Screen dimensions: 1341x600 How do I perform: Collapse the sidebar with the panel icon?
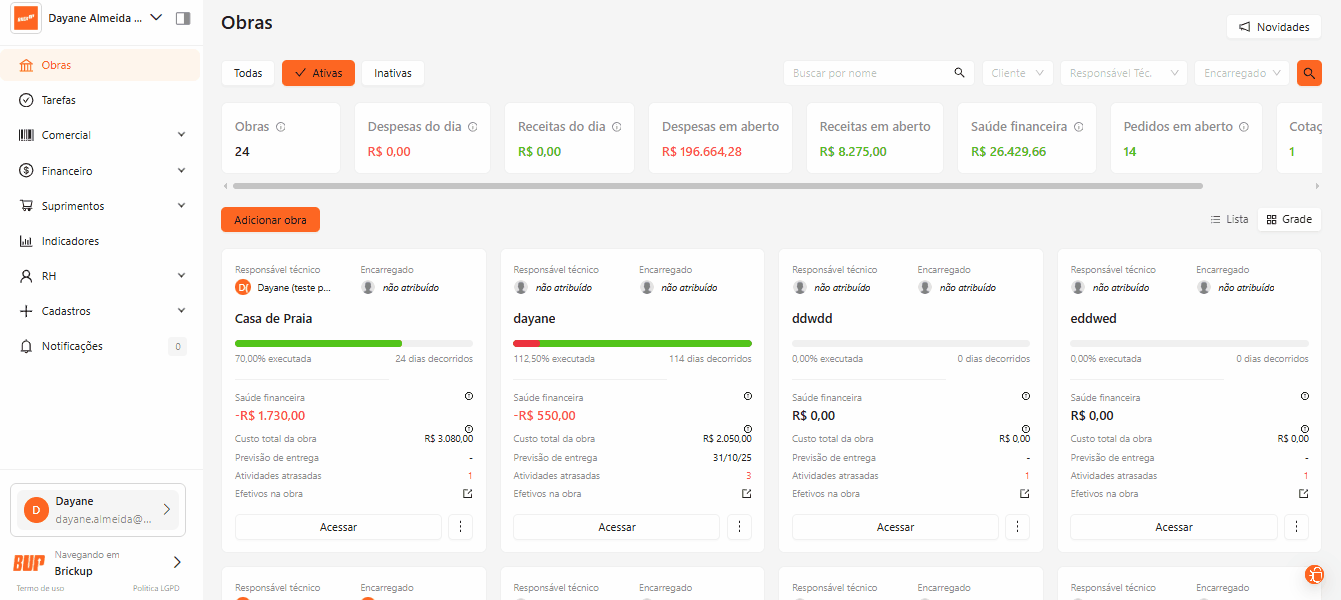(x=182, y=18)
